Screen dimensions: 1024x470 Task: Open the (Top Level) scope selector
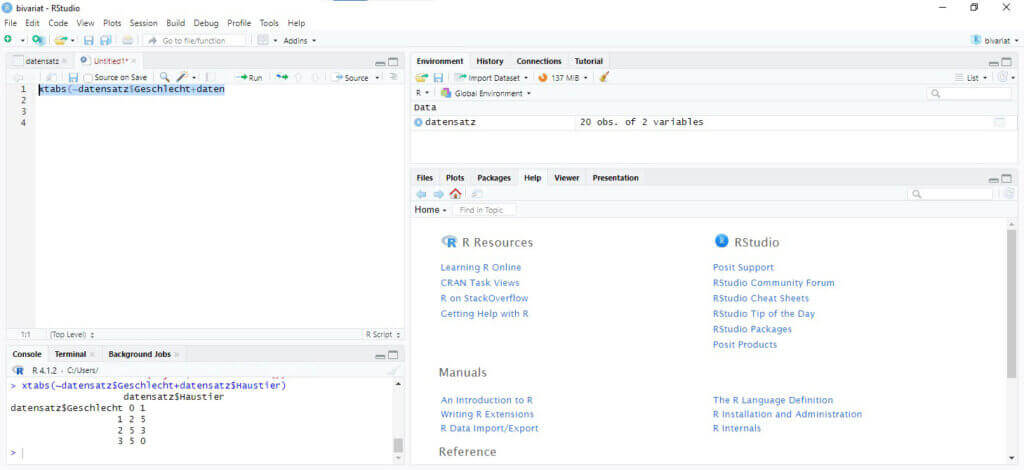click(72, 334)
